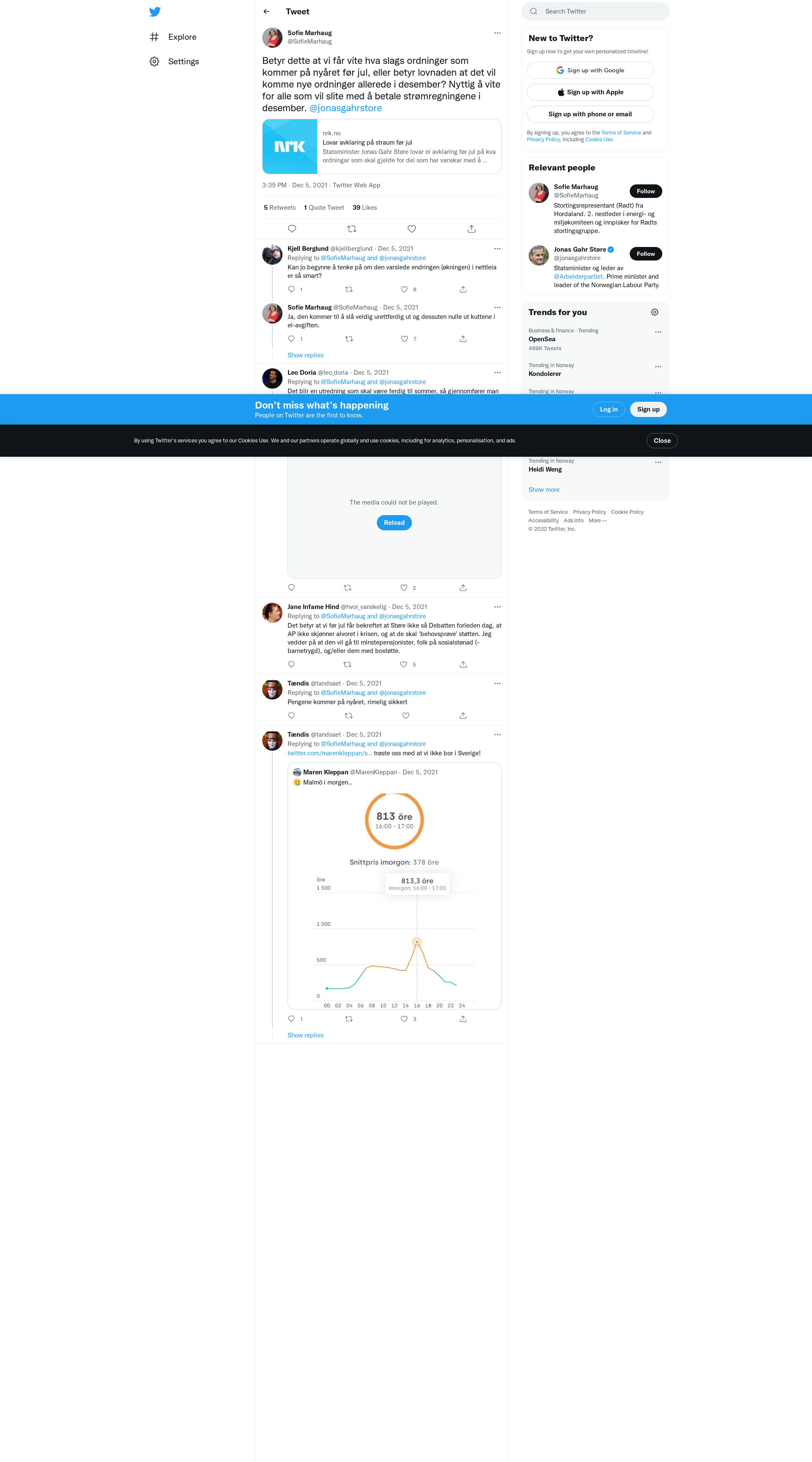This screenshot has width=812, height=1462.
Task: Like the main tweet
Action: point(411,229)
